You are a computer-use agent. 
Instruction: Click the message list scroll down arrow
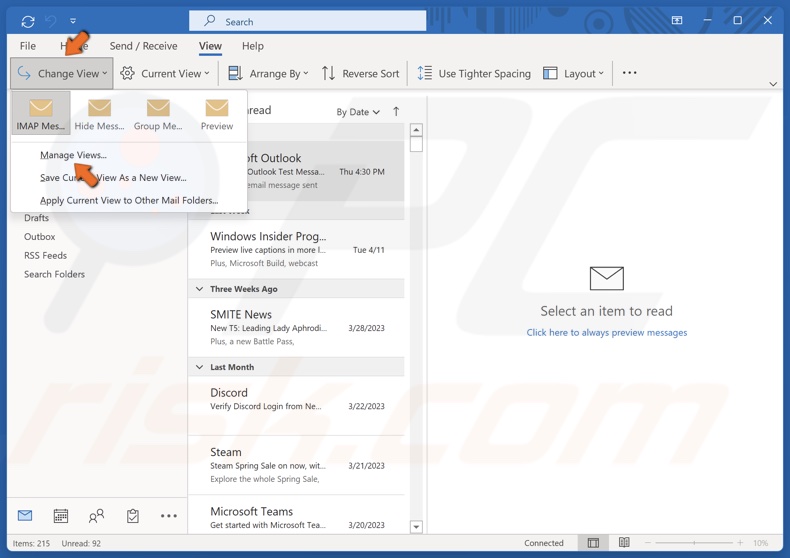[x=416, y=527]
